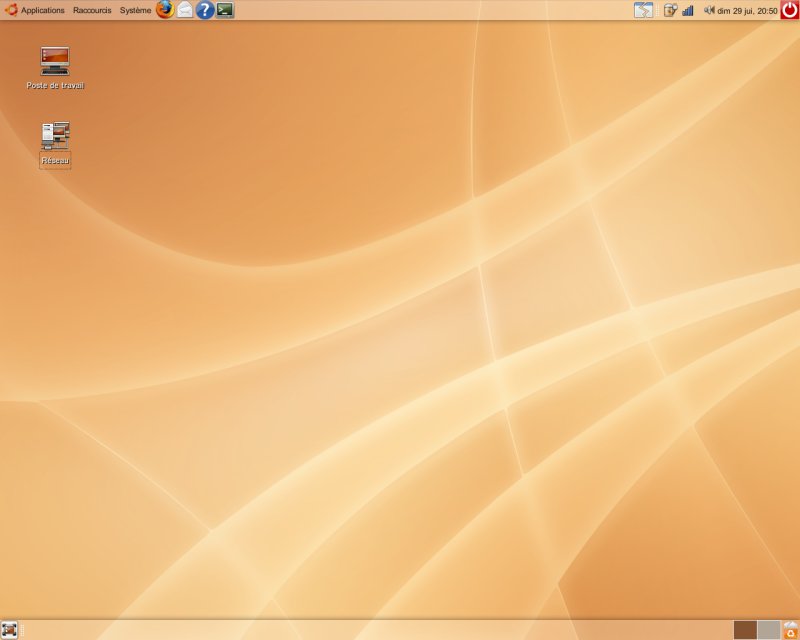
Task: Click the network signal strength icon
Action: pos(688,10)
